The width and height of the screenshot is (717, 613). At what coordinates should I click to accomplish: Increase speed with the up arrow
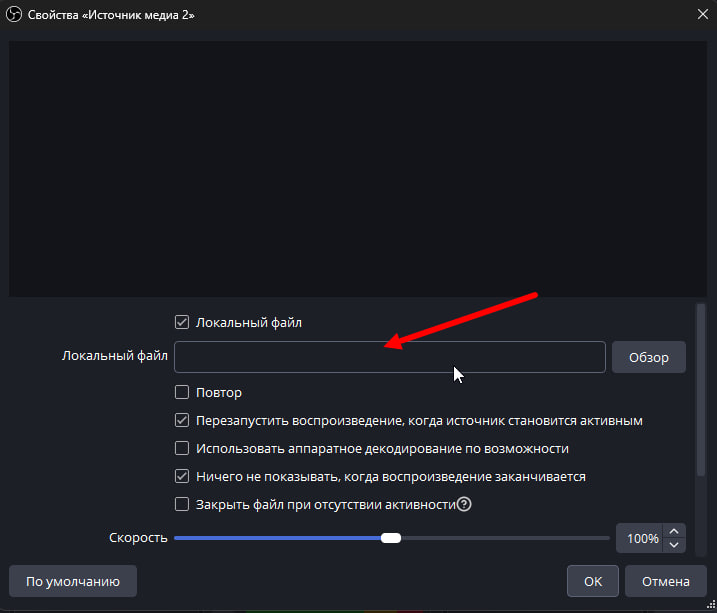[675, 532]
